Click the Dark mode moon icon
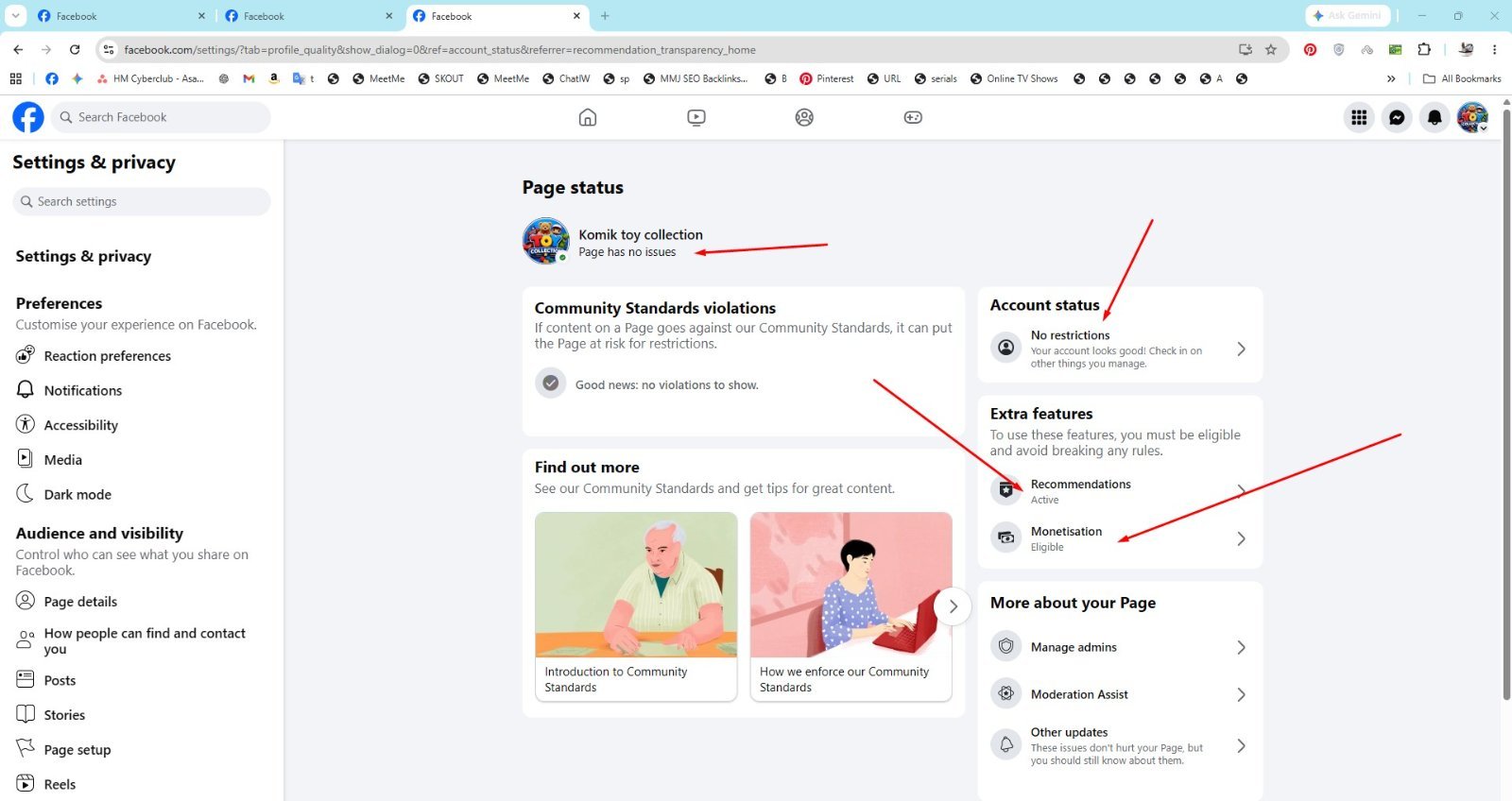 (x=26, y=493)
